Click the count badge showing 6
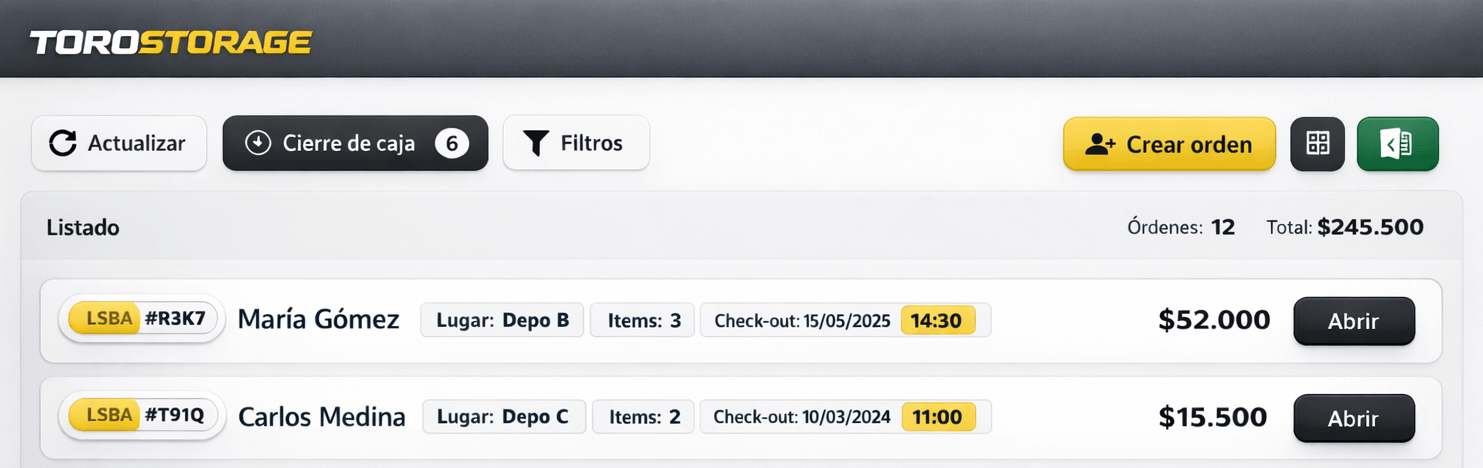Image resolution: width=1483 pixels, height=468 pixels. click(451, 143)
